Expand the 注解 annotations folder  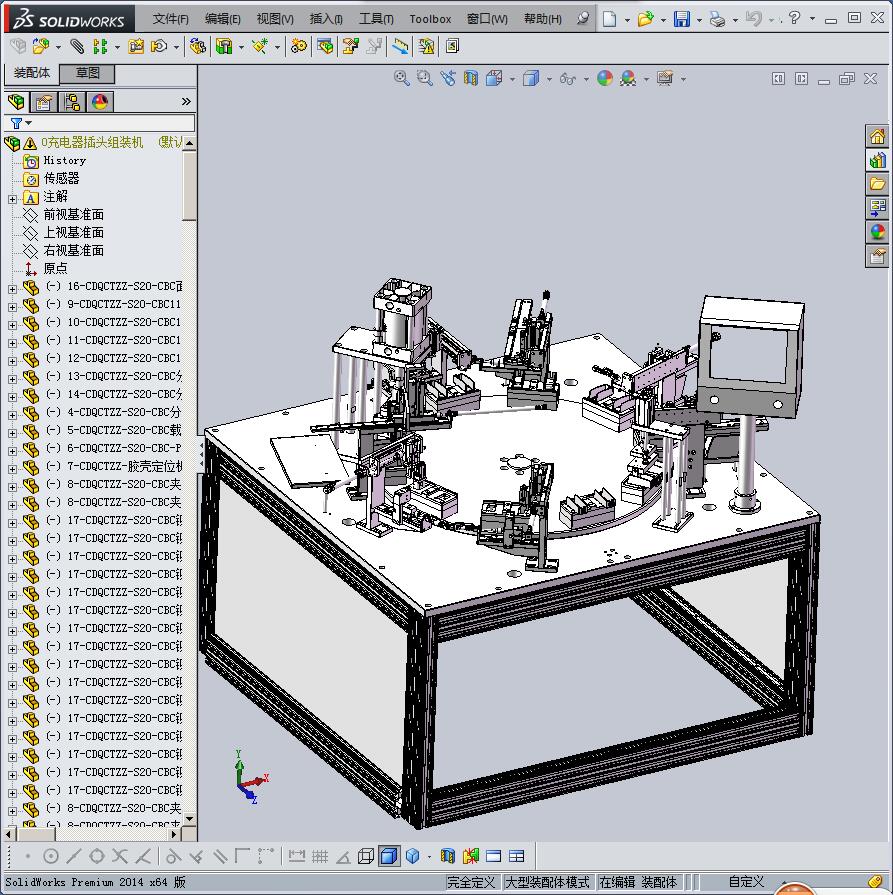(x=12, y=198)
